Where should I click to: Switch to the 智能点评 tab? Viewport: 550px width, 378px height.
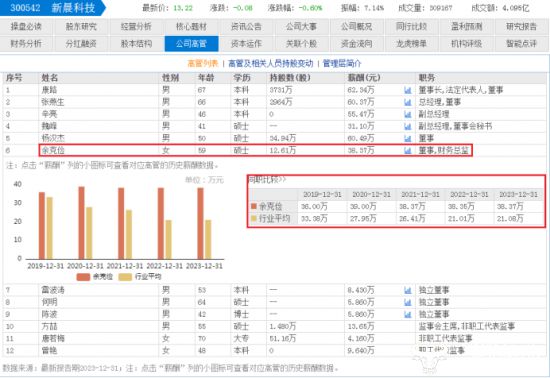(x=522, y=43)
